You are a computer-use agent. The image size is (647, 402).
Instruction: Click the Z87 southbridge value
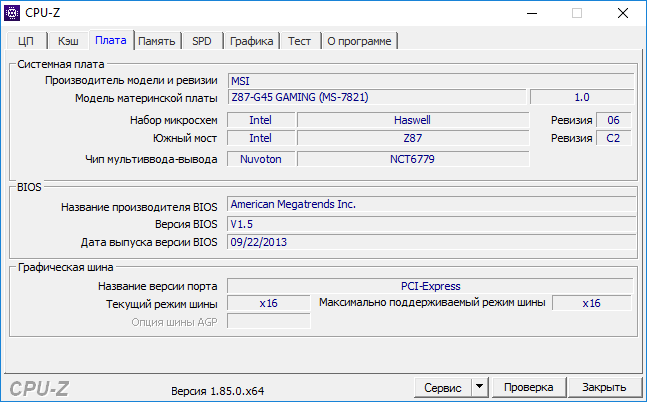pyautogui.click(x=413, y=138)
